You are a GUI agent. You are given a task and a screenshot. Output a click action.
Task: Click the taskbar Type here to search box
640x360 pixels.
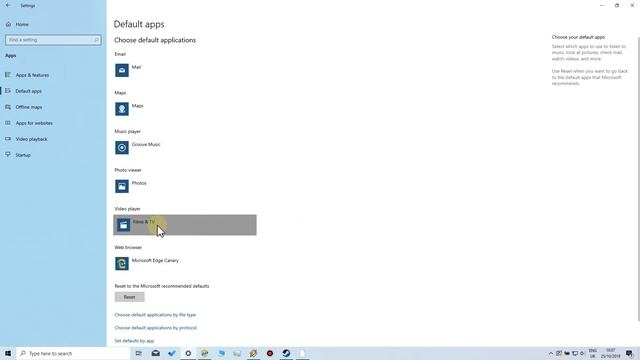[73, 353]
